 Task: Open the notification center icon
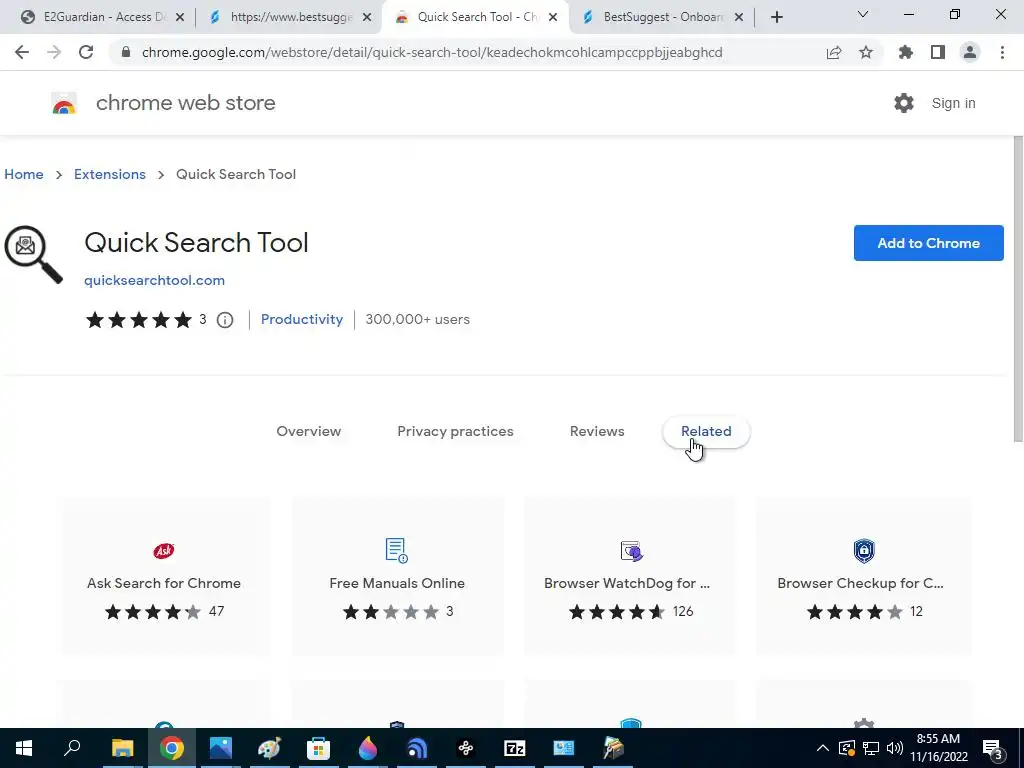pos(992,748)
